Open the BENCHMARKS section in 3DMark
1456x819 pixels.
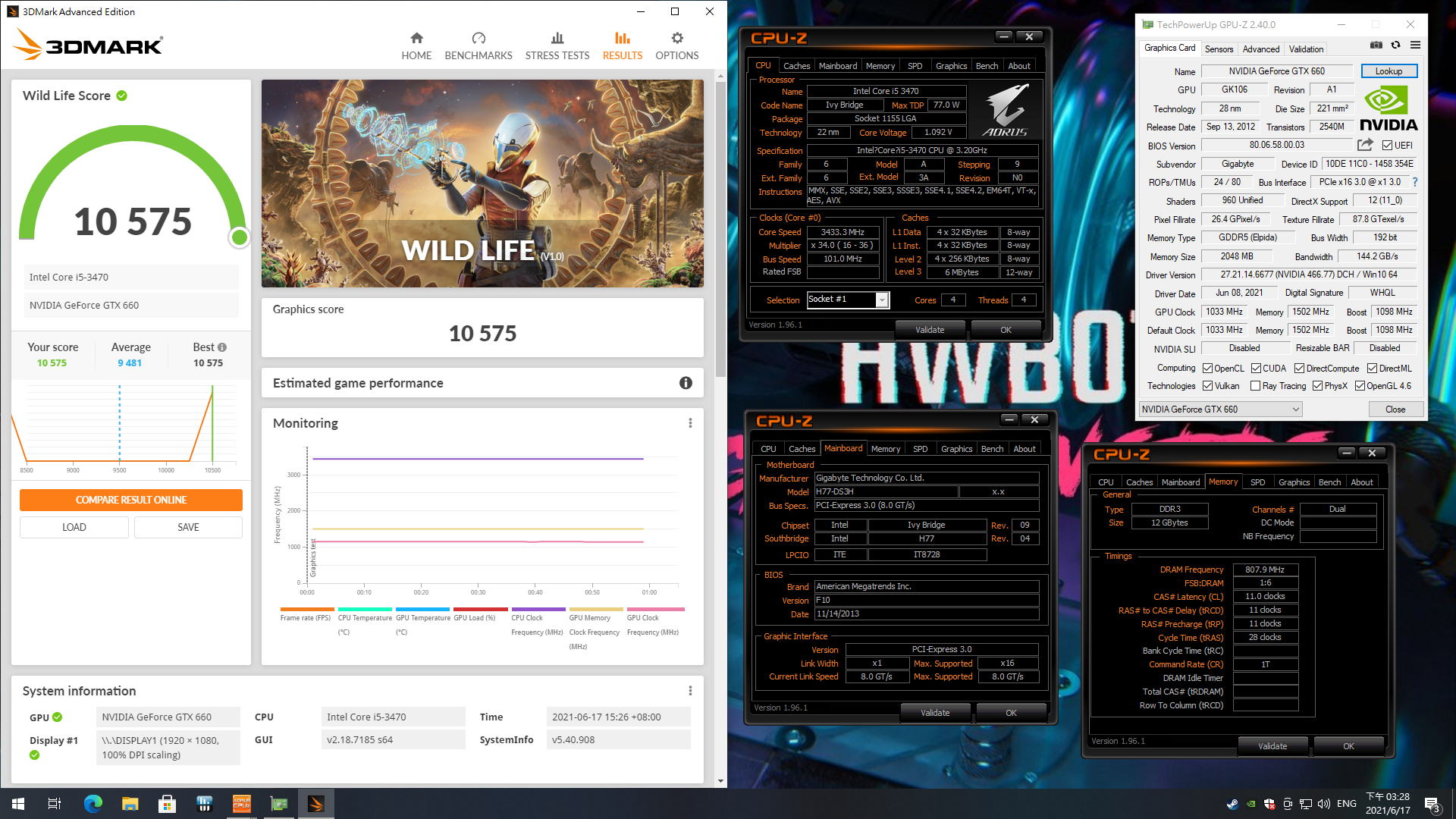[479, 46]
